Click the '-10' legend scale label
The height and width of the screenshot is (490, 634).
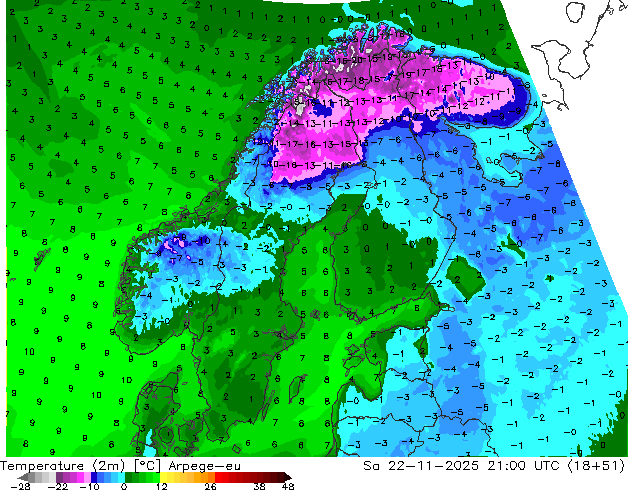pyautogui.click(x=89, y=486)
